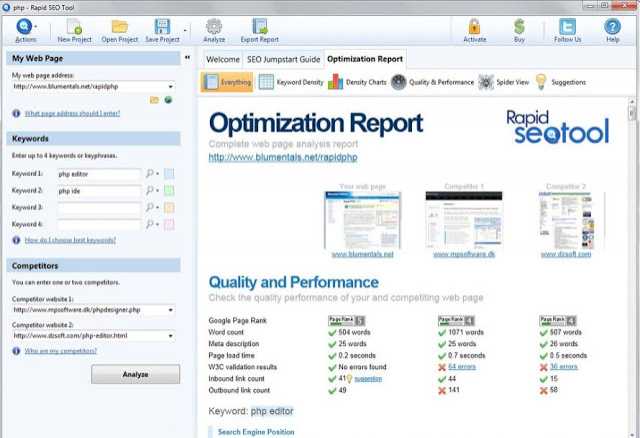640x438 pixels.
Task: Click the Follow Us Twitter icon
Action: [x=567, y=27]
